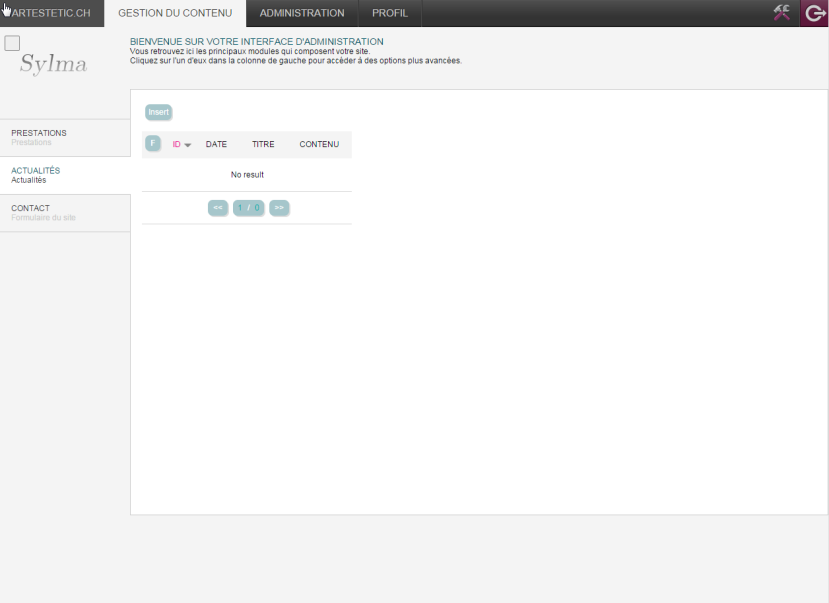Click the Sylma logo
The image size is (829, 603).
[x=53, y=64]
